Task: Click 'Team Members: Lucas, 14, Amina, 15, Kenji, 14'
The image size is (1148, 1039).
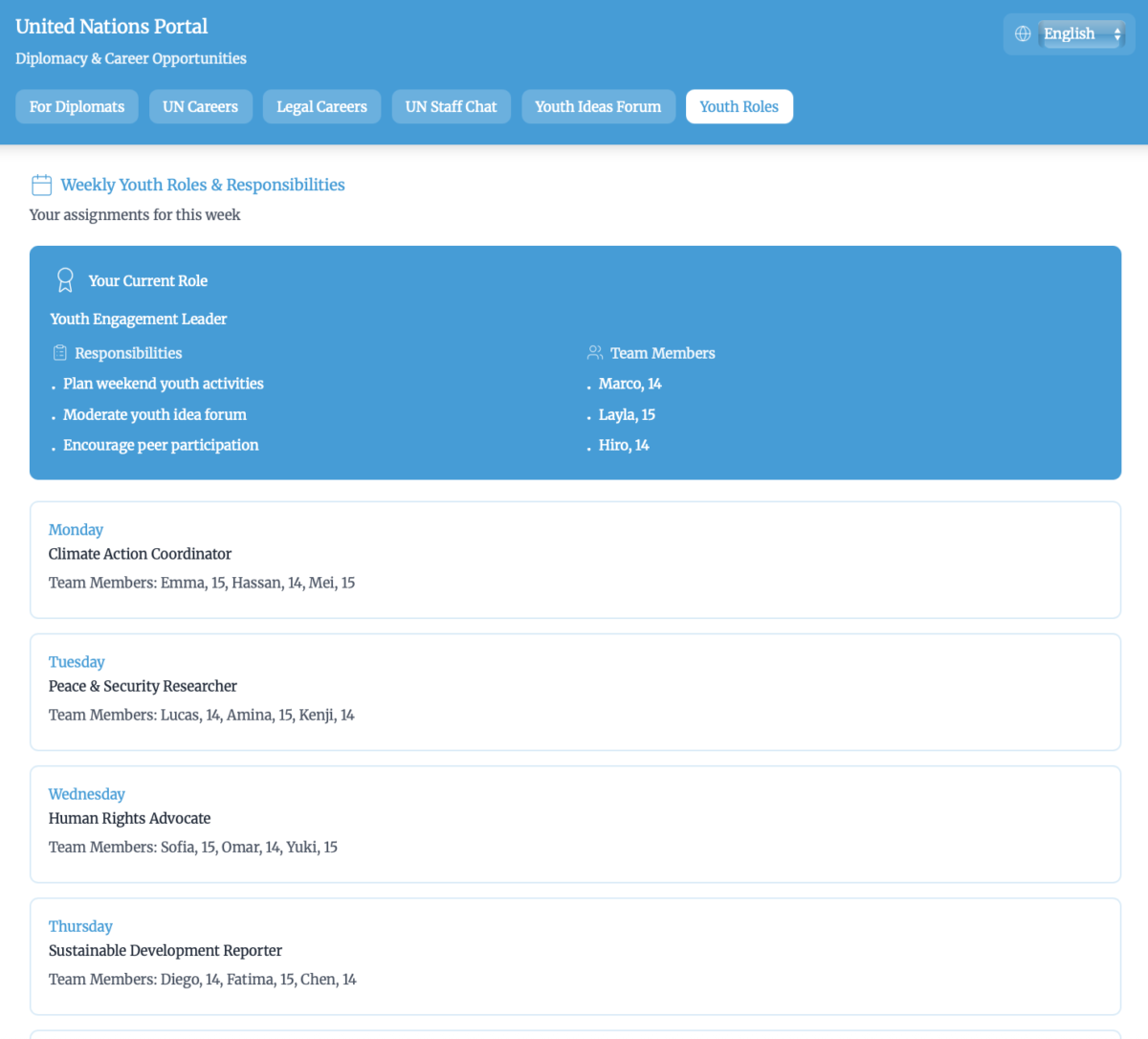Action: (x=202, y=715)
